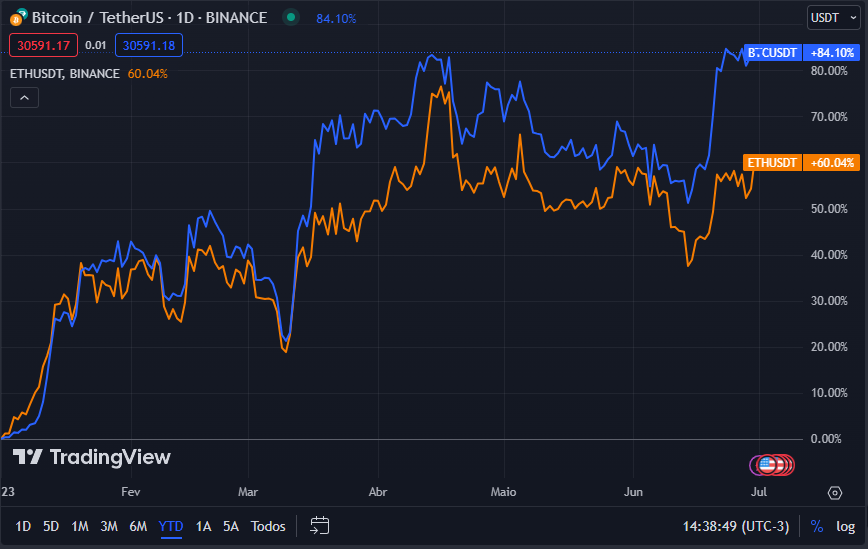Image resolution: width=868 pixels, height=549 pixels.
Task: Click the 0.00% axis label
Action: point(826,439)
